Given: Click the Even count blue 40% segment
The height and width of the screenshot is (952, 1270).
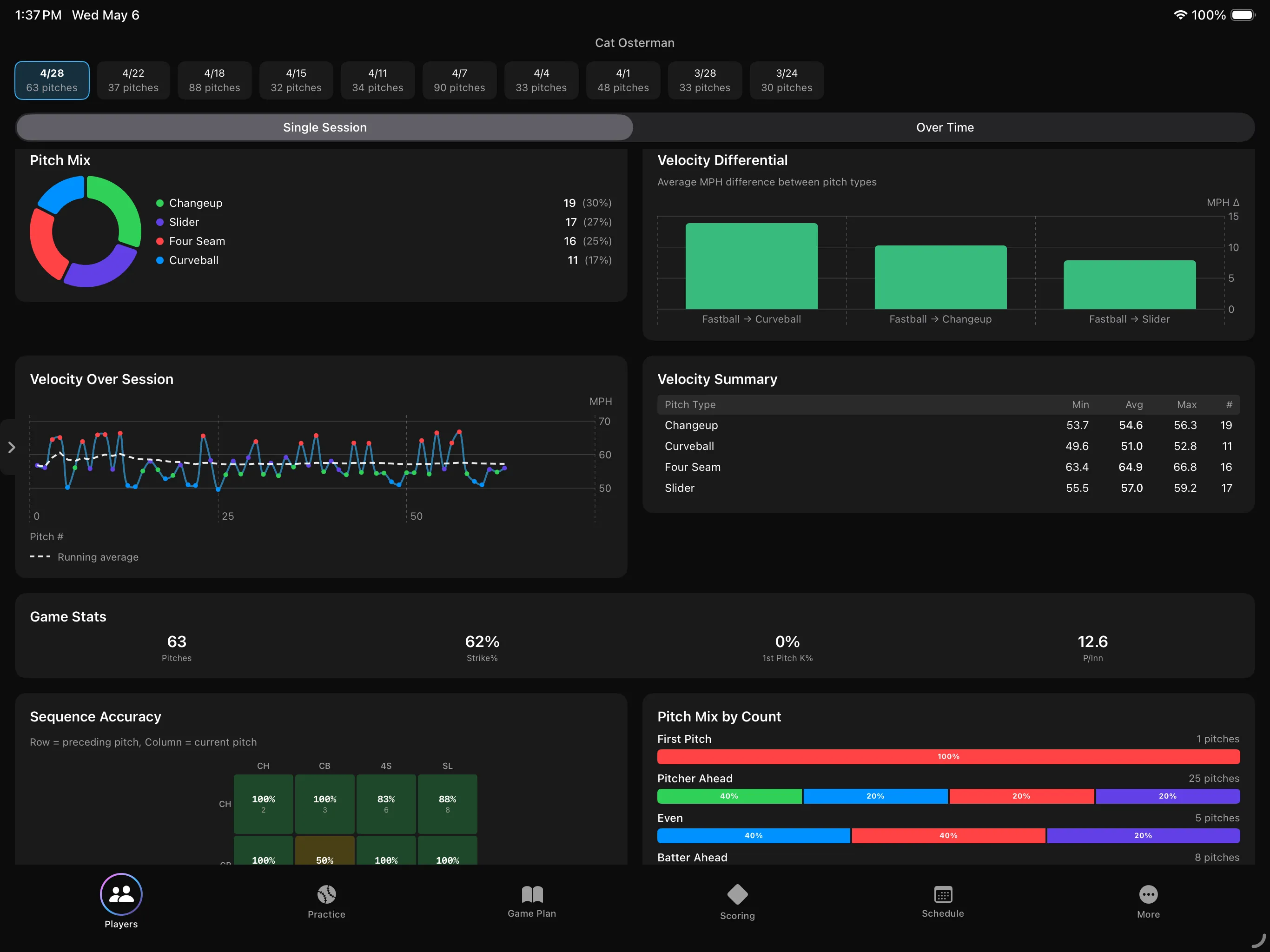Looking at the screenshot, I should (754, 836).
